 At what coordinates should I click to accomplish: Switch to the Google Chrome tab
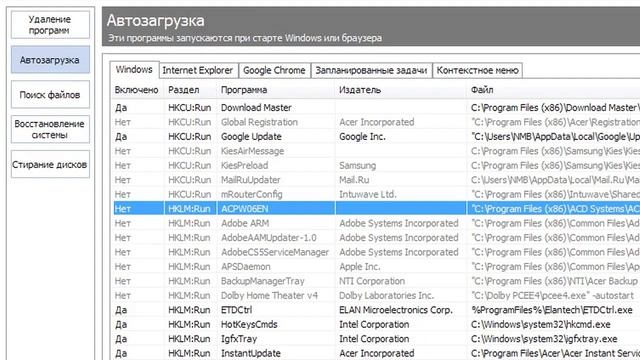[x=274, y=70]
